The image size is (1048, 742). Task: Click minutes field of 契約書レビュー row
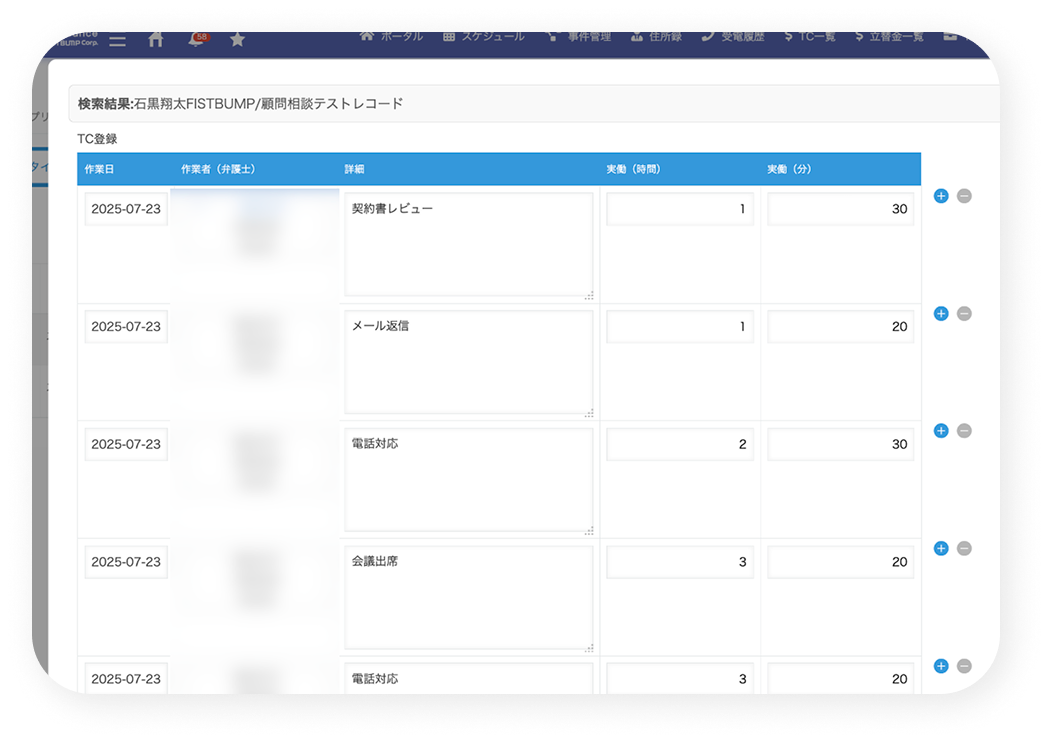(841, 209)
